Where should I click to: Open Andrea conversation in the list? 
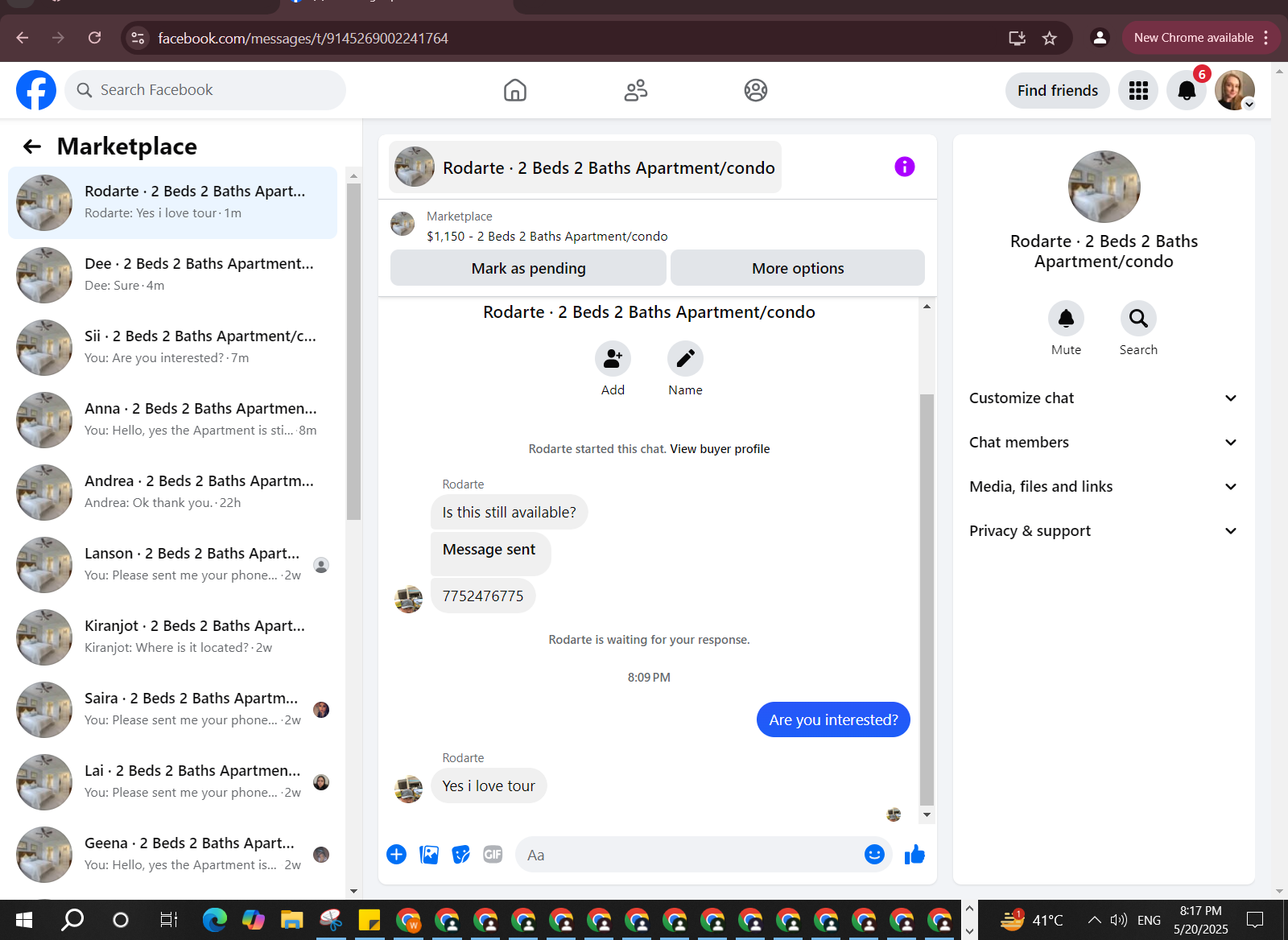(x=173, y=493)
